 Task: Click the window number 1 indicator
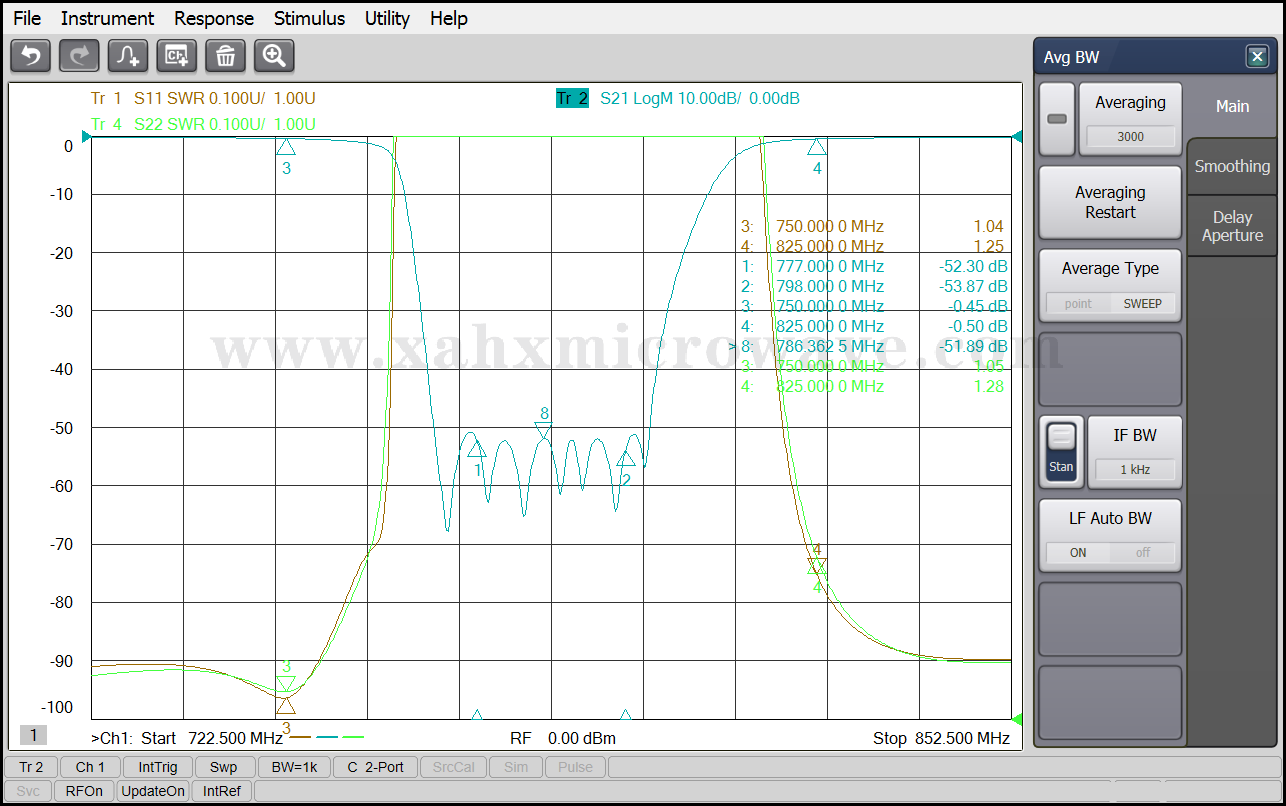33,735
